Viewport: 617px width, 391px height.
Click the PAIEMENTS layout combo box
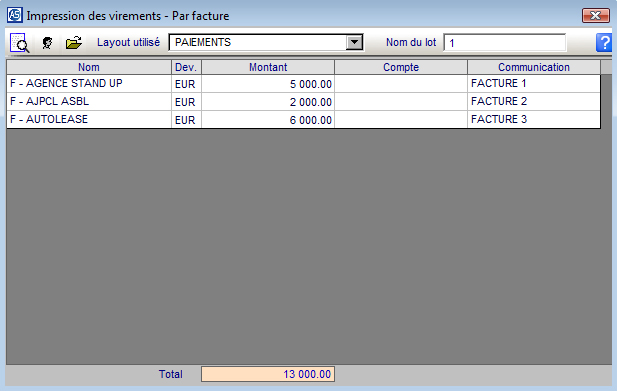[x=266, y=42]
